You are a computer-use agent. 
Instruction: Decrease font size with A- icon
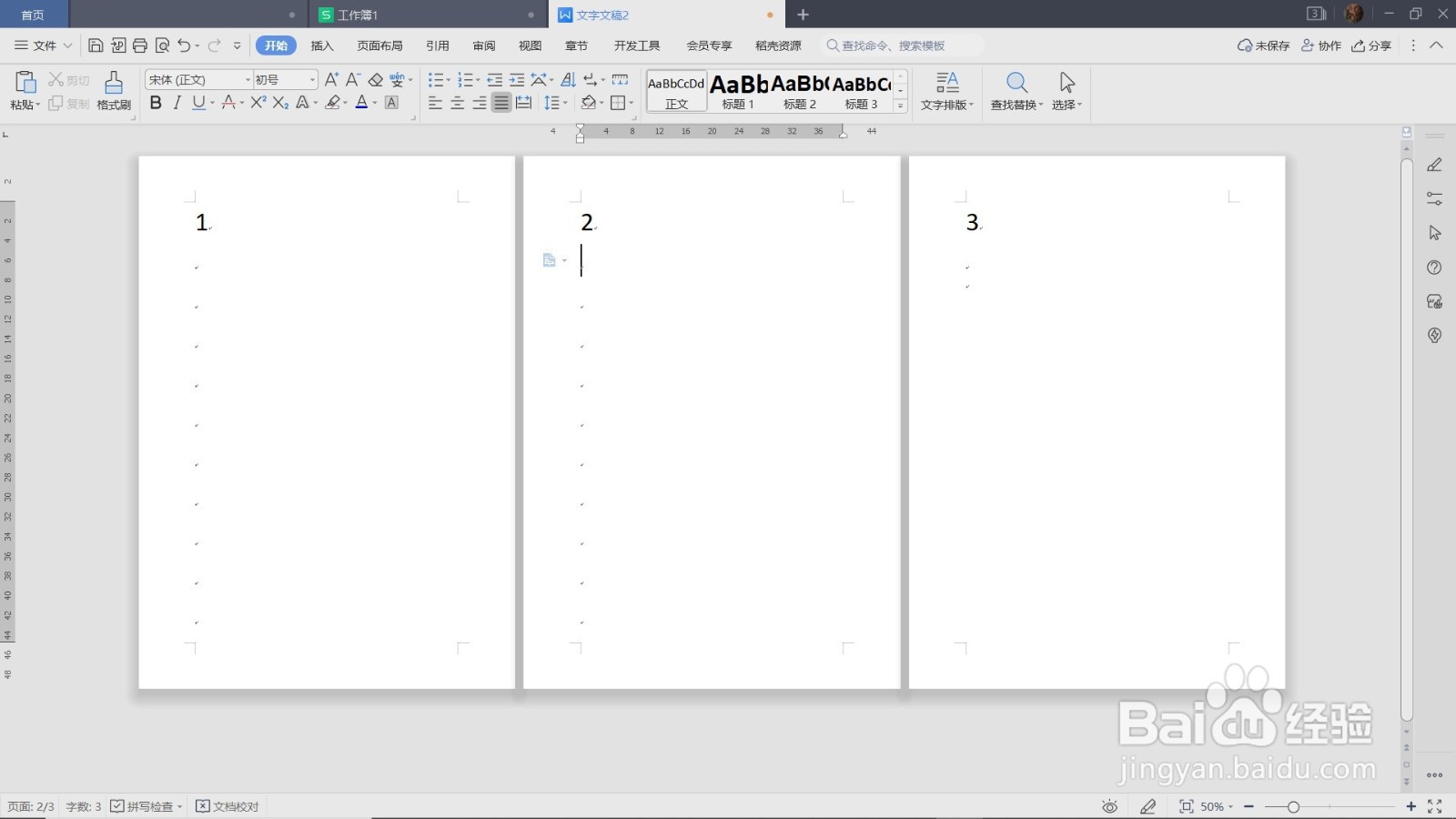point(353,80)
